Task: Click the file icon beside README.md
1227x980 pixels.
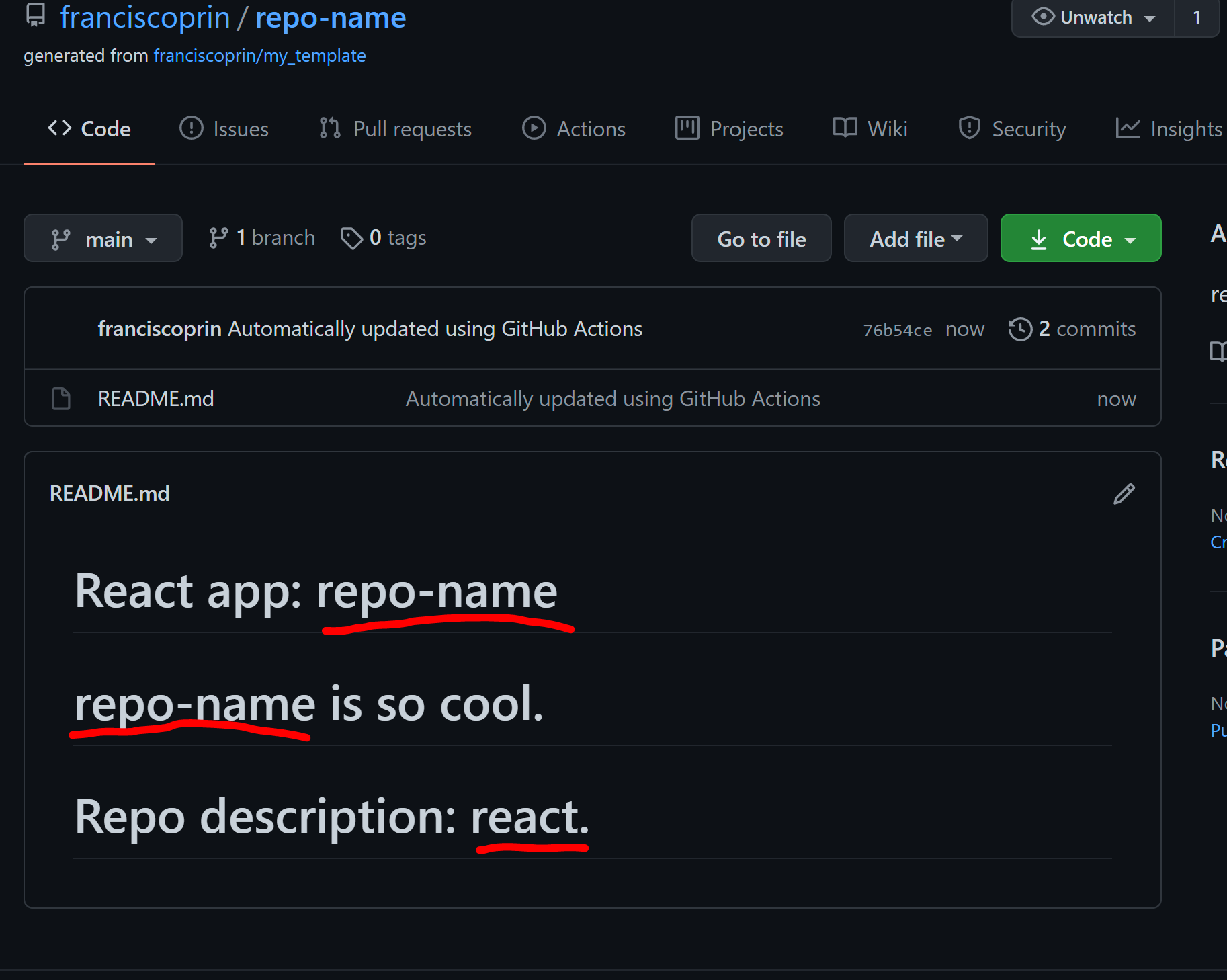Action: tap(61, 399)
